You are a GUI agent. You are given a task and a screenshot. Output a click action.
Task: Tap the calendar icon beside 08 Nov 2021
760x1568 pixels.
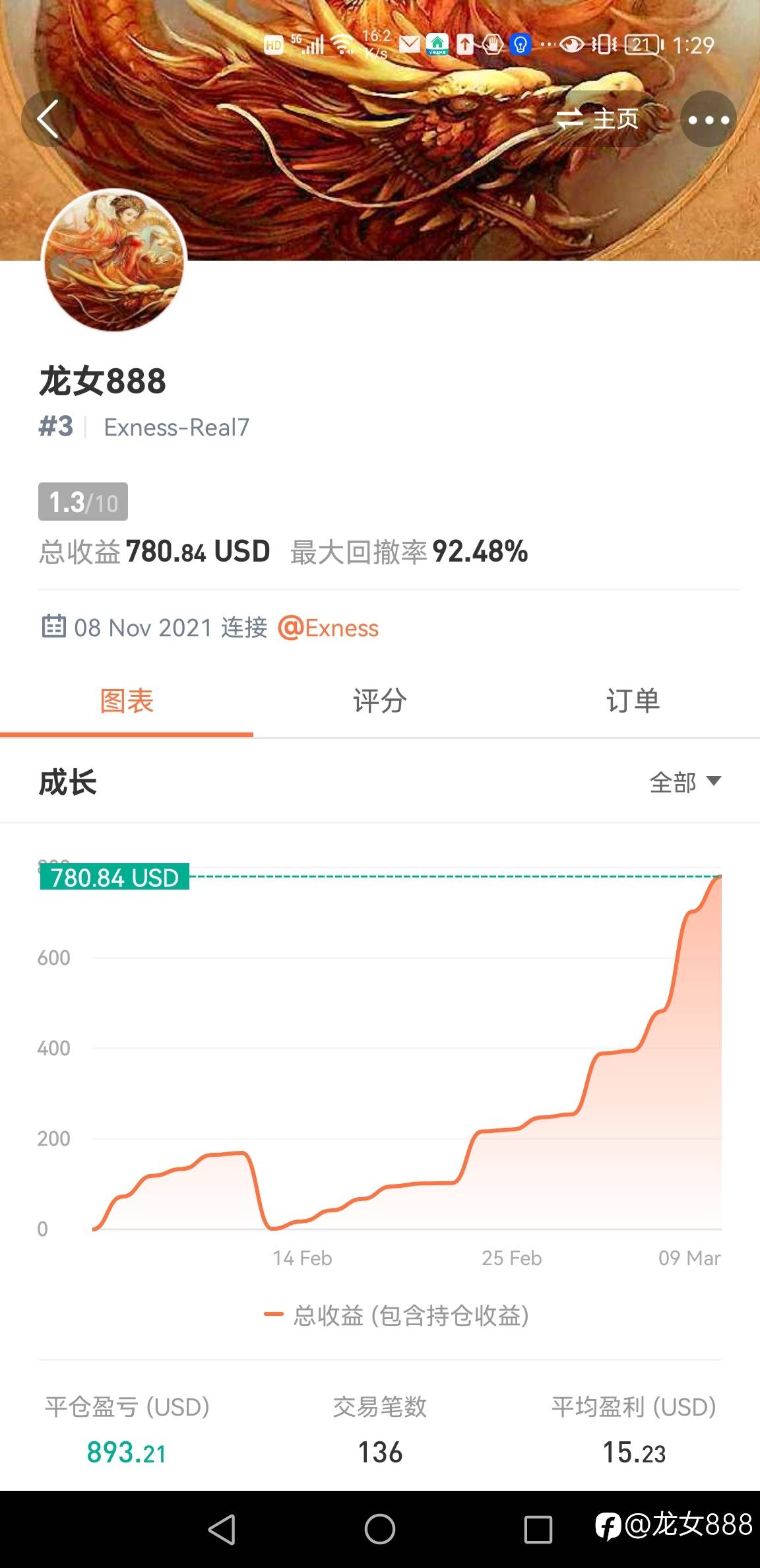[53, 626]
